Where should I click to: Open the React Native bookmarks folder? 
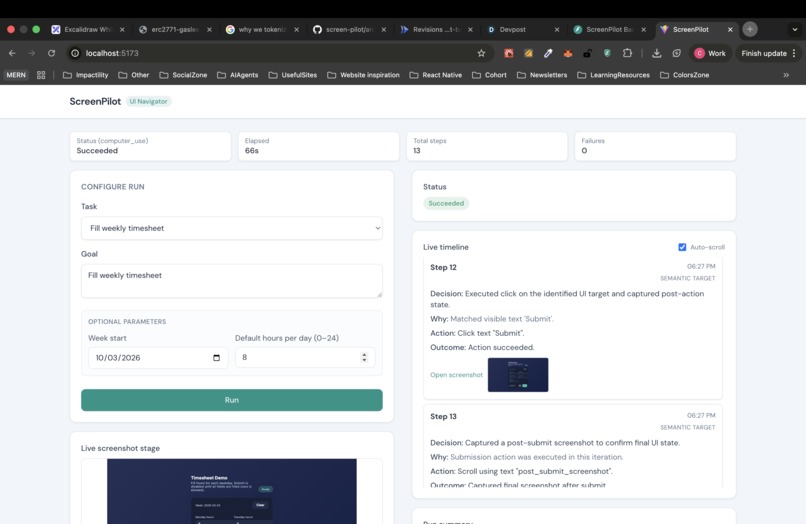(436, 75)
